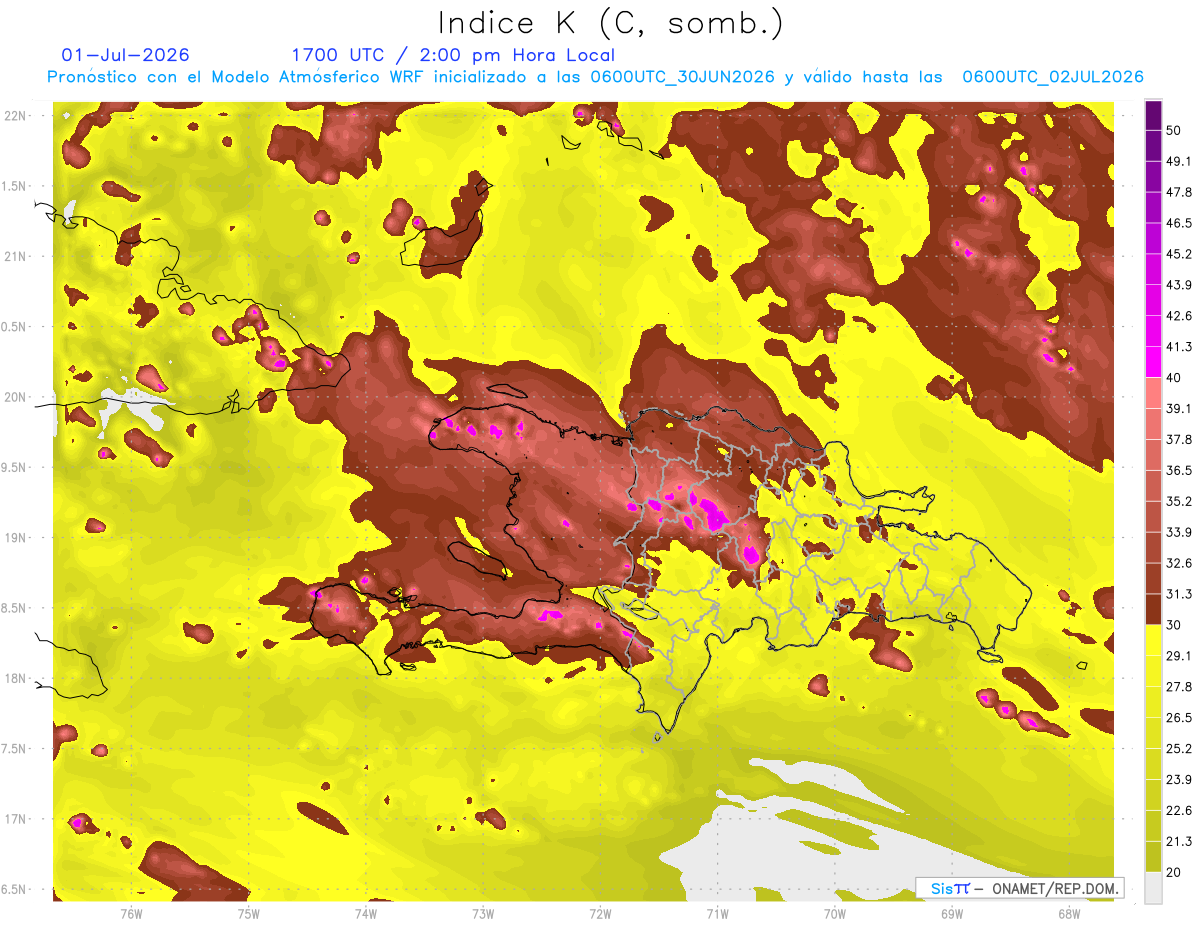Click the "73W" longitude label

point(483,913)
